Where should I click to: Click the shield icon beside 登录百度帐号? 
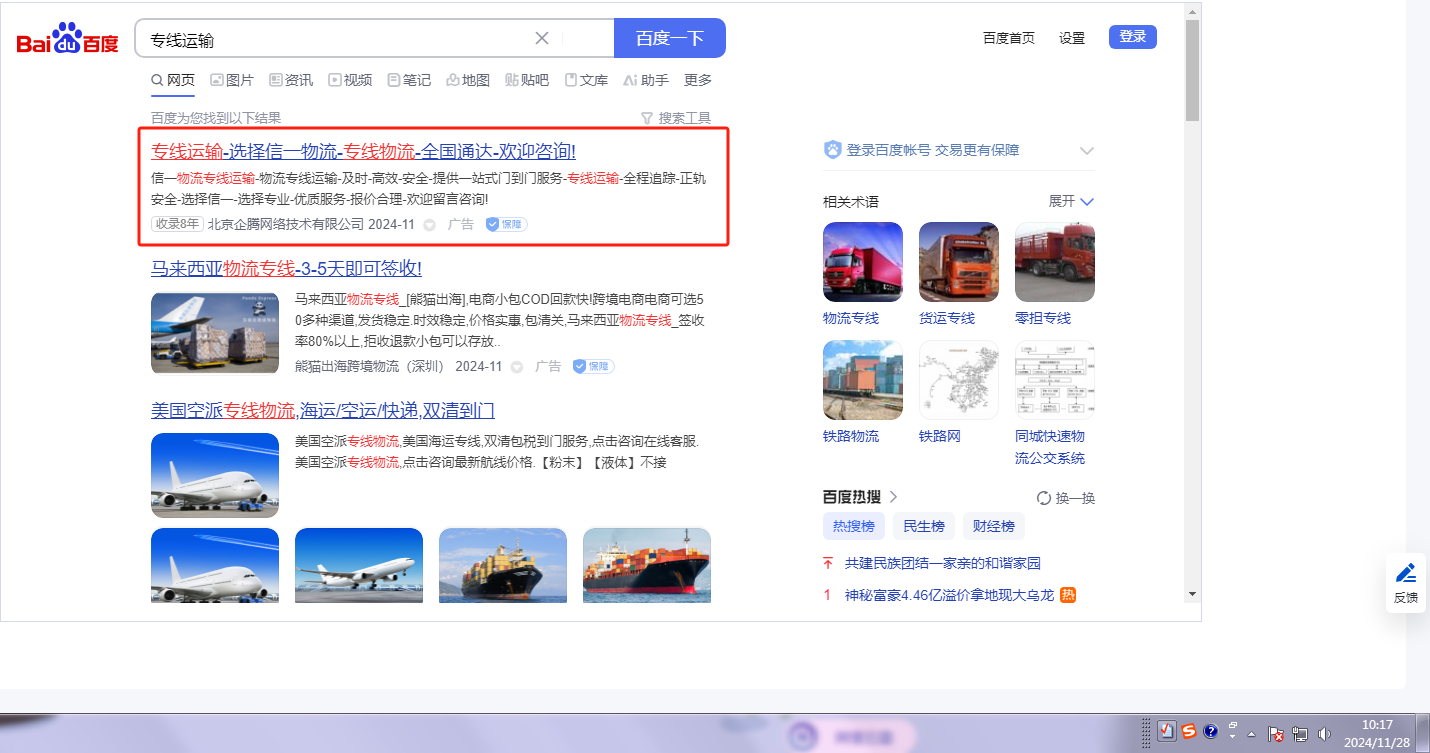click(832, 150)
